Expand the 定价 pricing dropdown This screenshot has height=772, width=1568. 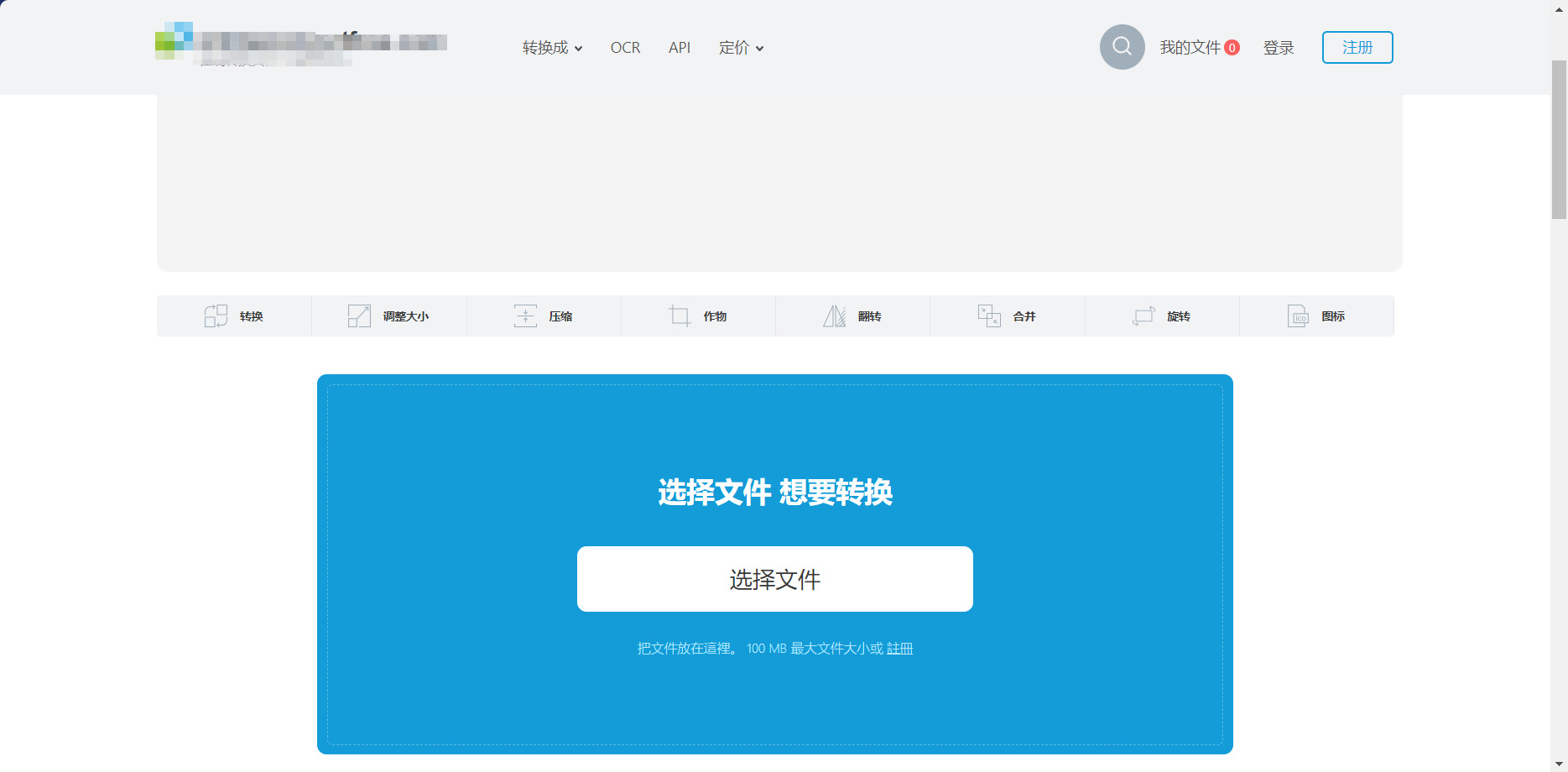pyautogui.click(x=741, y=48)
